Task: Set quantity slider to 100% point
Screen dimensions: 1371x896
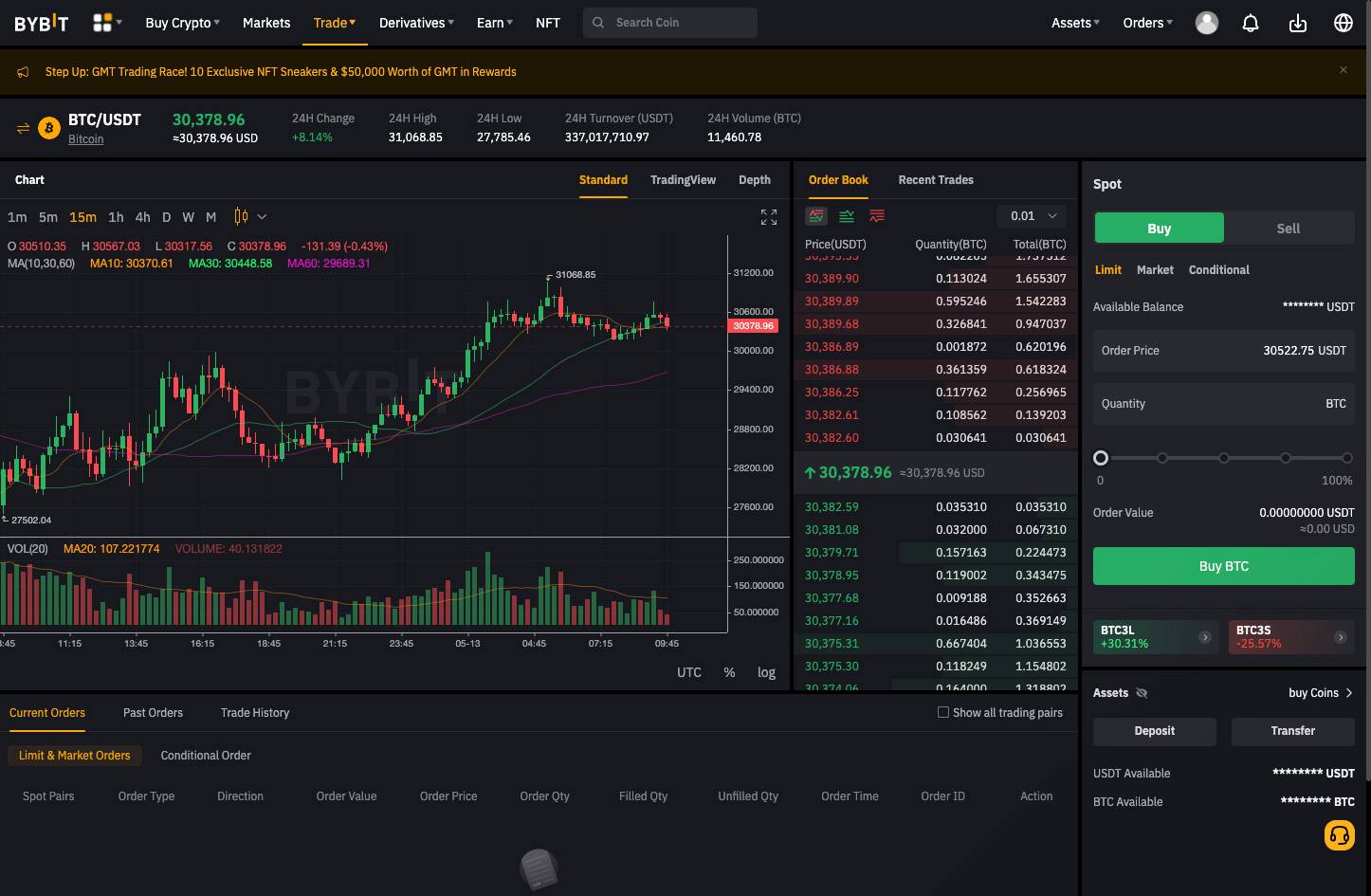Action: (1346, 458)
